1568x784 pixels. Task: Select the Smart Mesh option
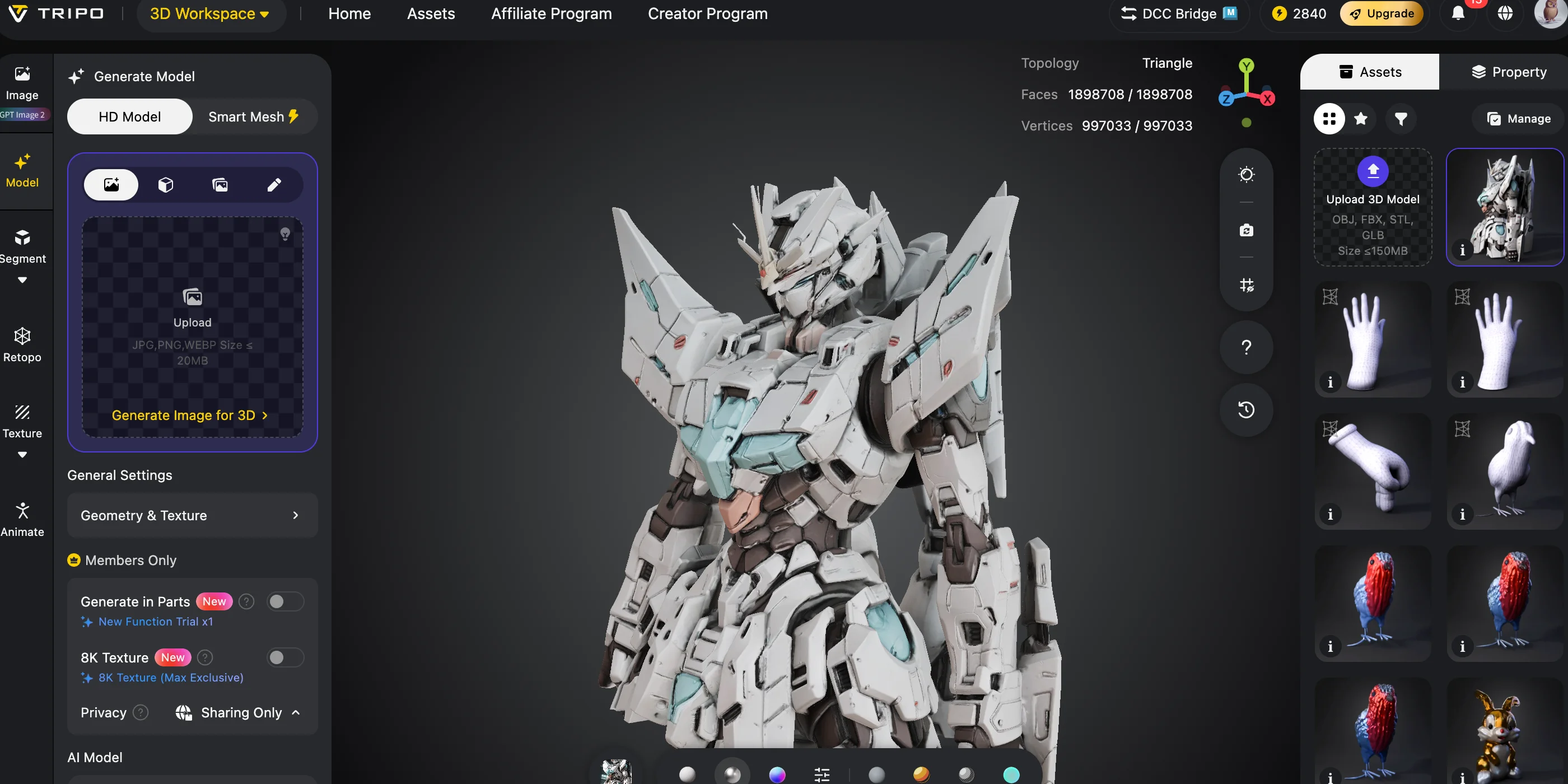click(254, 116)
